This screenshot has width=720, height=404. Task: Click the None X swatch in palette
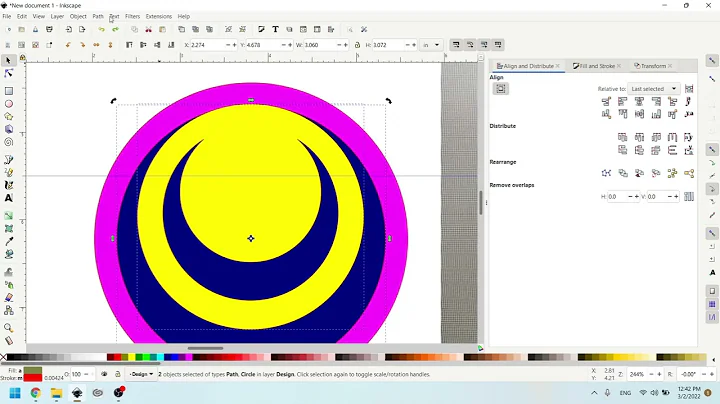[3, 357]
